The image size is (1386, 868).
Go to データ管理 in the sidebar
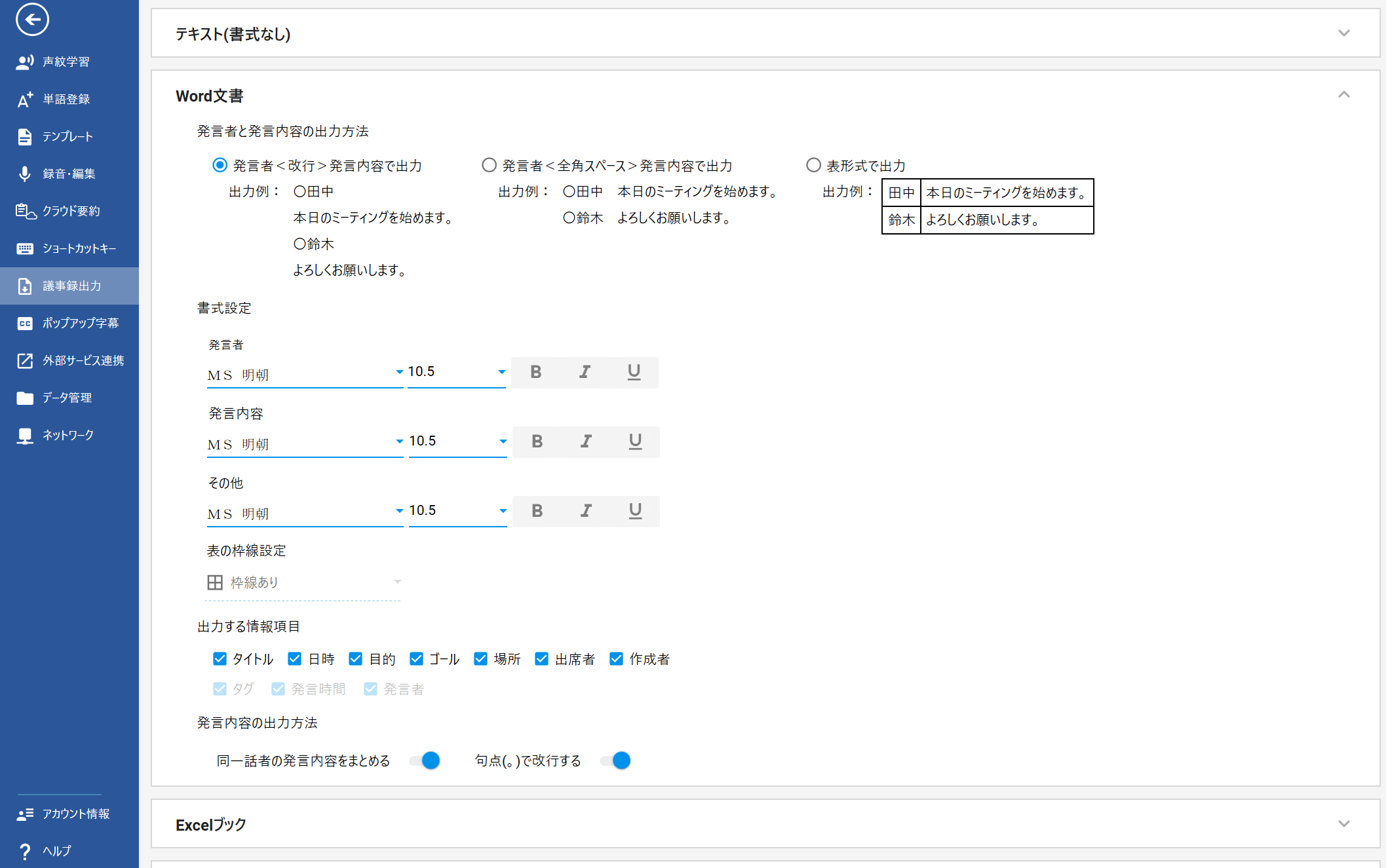pyautogui.click(x=67, y=398)
